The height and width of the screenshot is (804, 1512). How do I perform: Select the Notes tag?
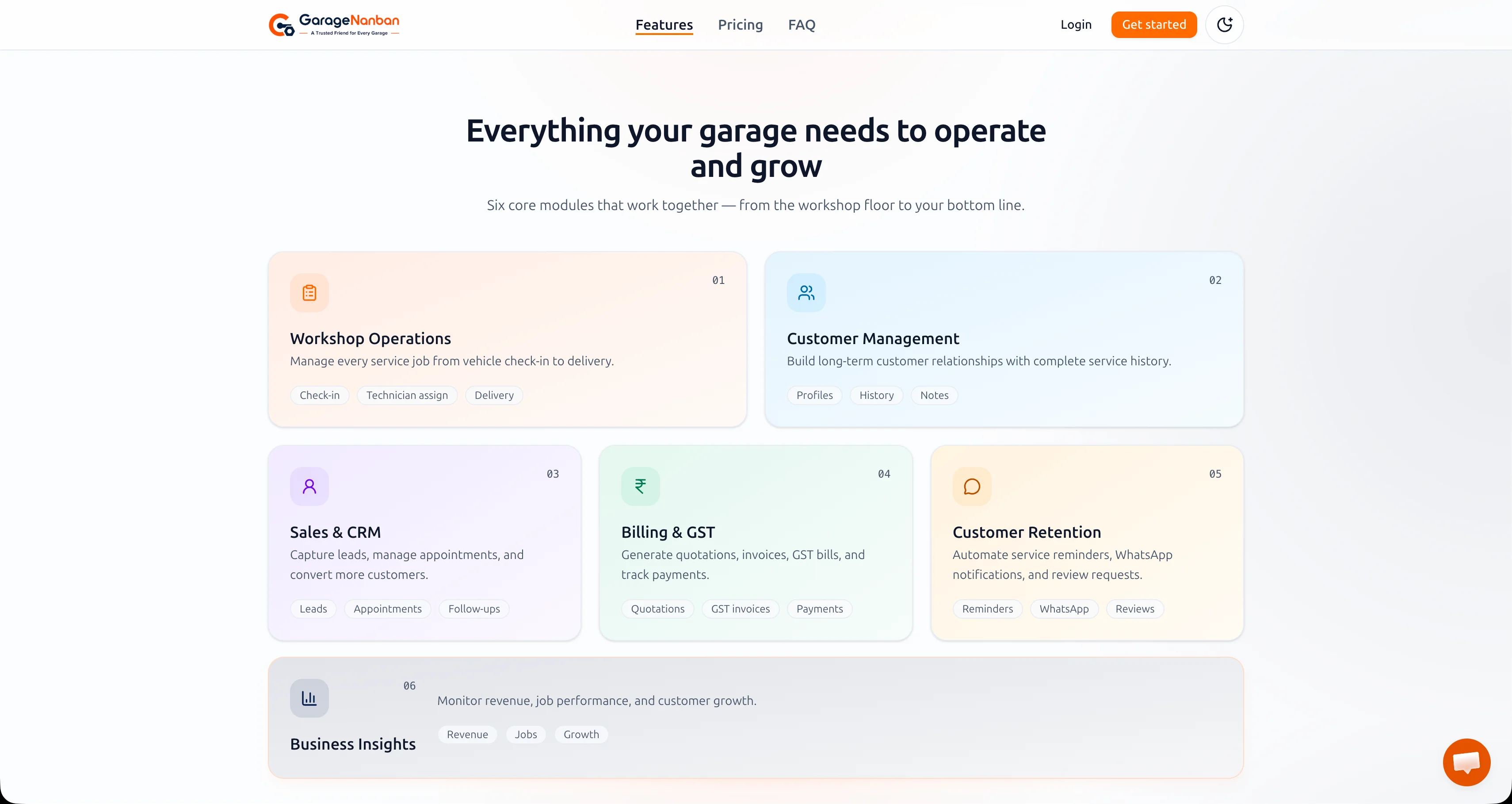(934, 395)
